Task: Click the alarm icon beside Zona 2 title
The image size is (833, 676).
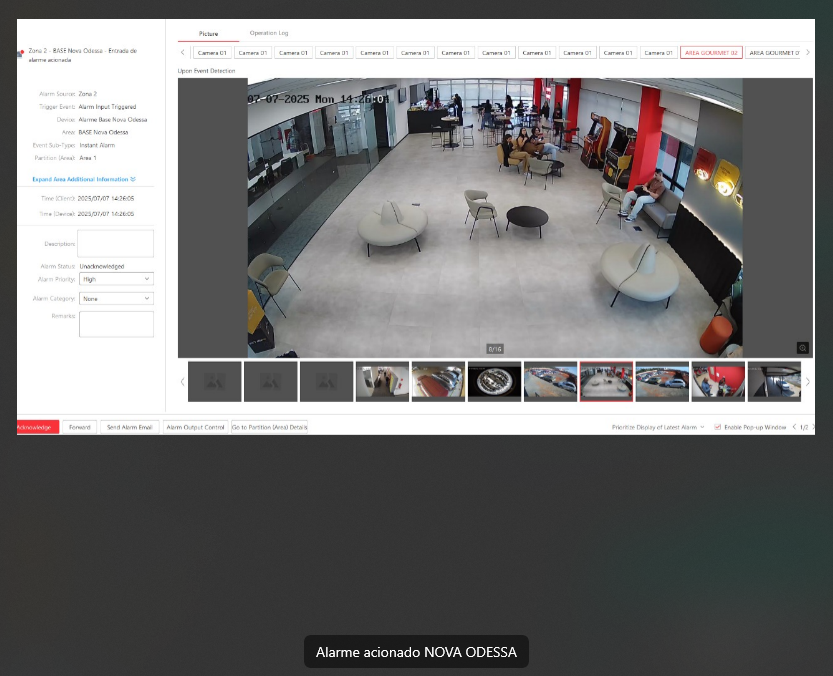Action: [20, 54]
